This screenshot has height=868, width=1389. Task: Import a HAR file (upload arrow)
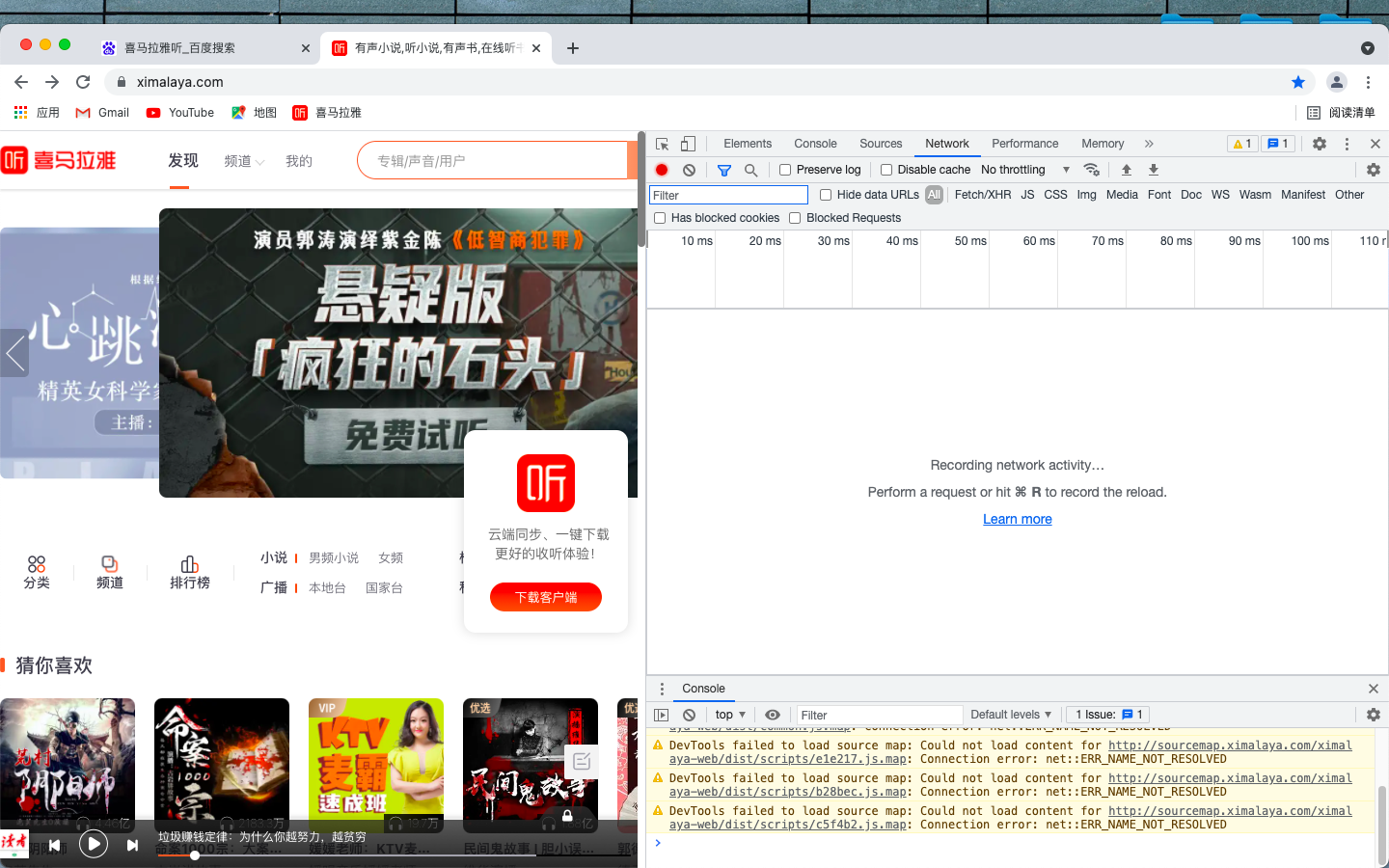(1126, 170)
